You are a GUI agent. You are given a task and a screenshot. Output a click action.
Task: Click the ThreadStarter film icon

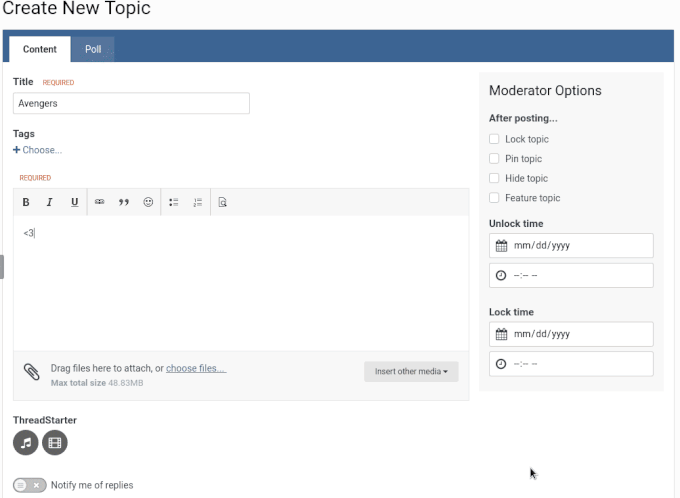(55, 441)
